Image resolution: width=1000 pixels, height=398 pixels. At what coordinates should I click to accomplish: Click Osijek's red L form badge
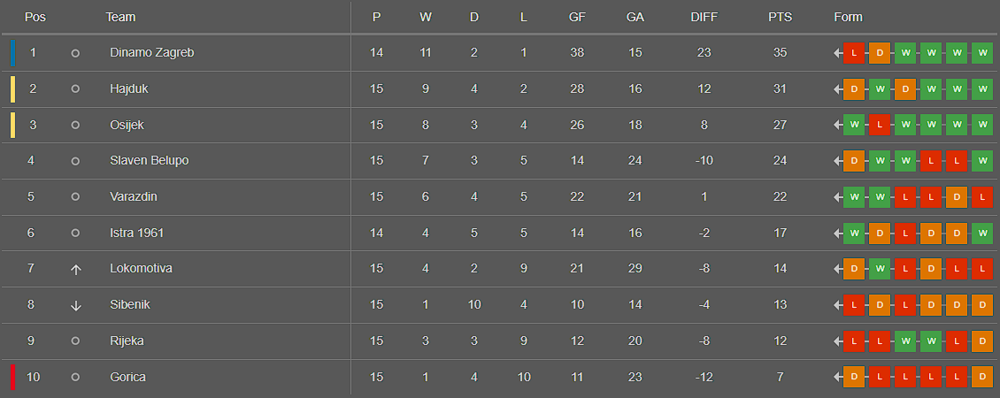tap(879, 125)
